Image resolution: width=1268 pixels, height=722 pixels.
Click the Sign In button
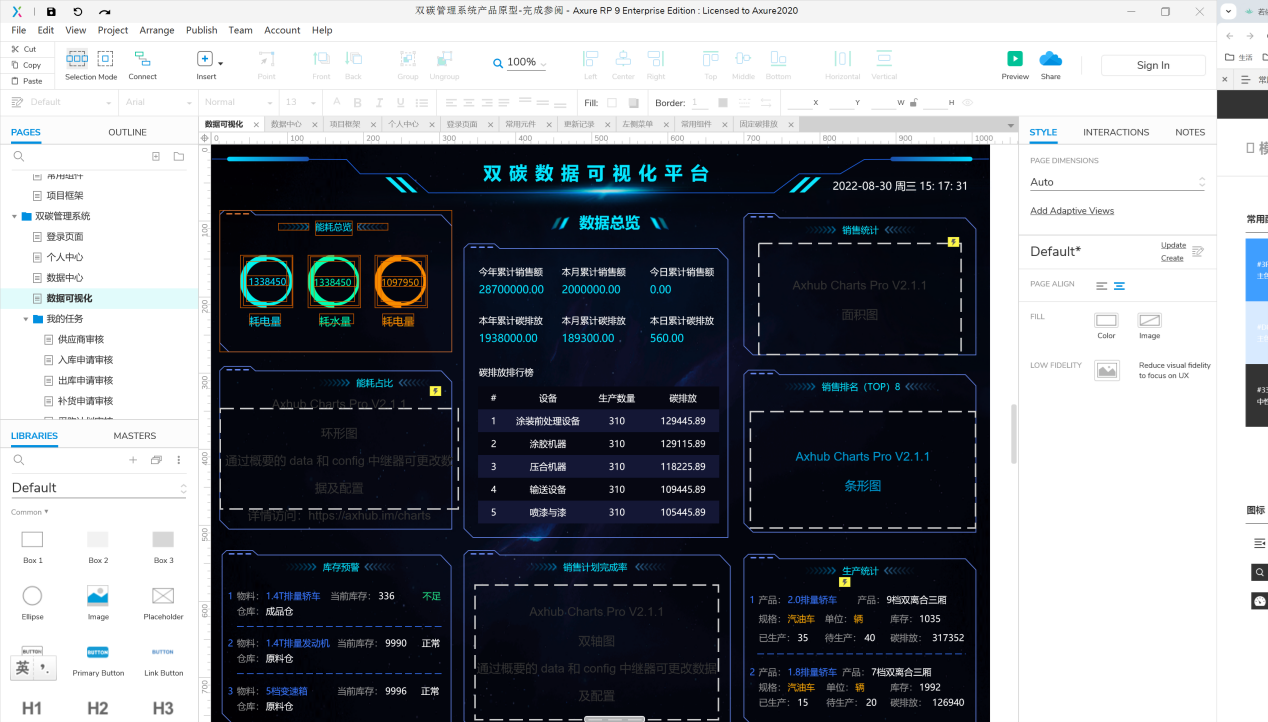pos(1152,65)
